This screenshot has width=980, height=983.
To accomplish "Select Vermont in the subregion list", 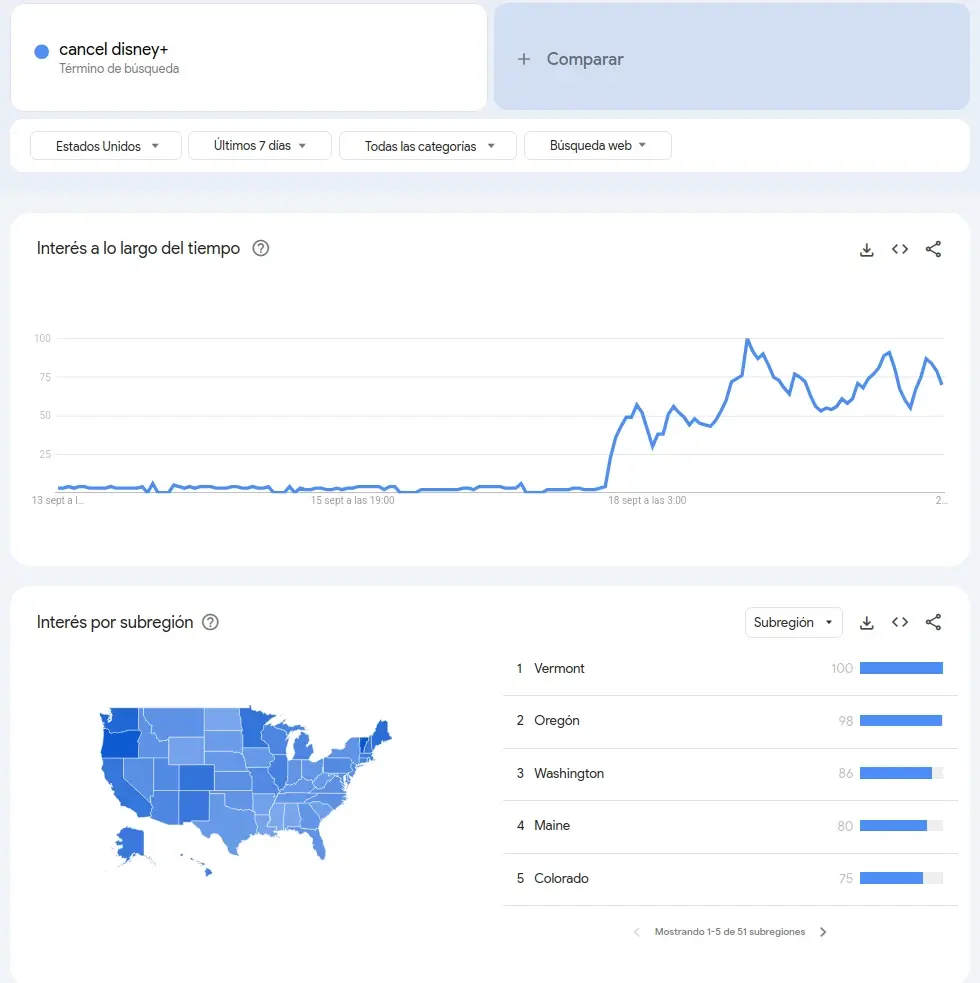I will (560, 668).
